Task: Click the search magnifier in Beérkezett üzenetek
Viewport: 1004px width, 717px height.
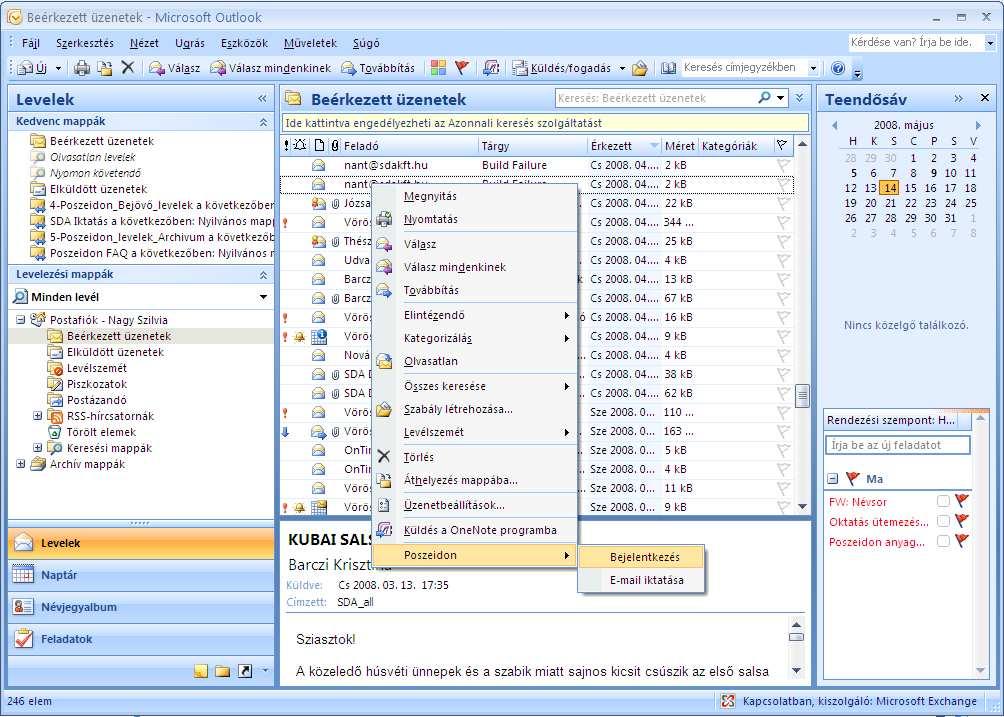Action: point(765,98)
